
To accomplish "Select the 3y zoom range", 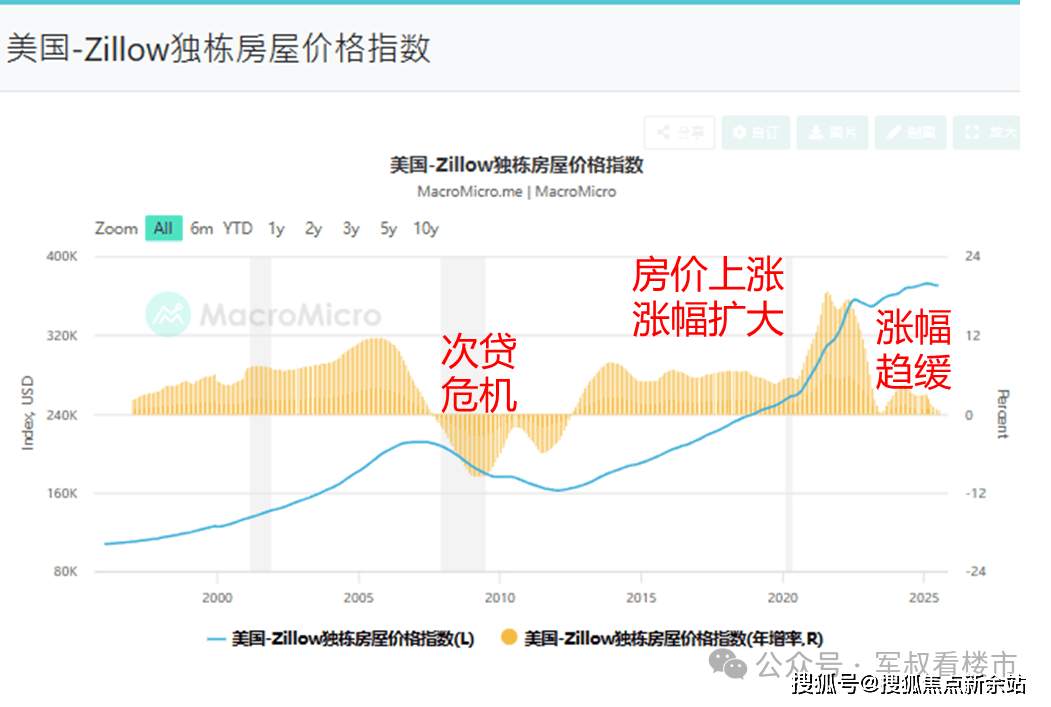I will point(350,228).
